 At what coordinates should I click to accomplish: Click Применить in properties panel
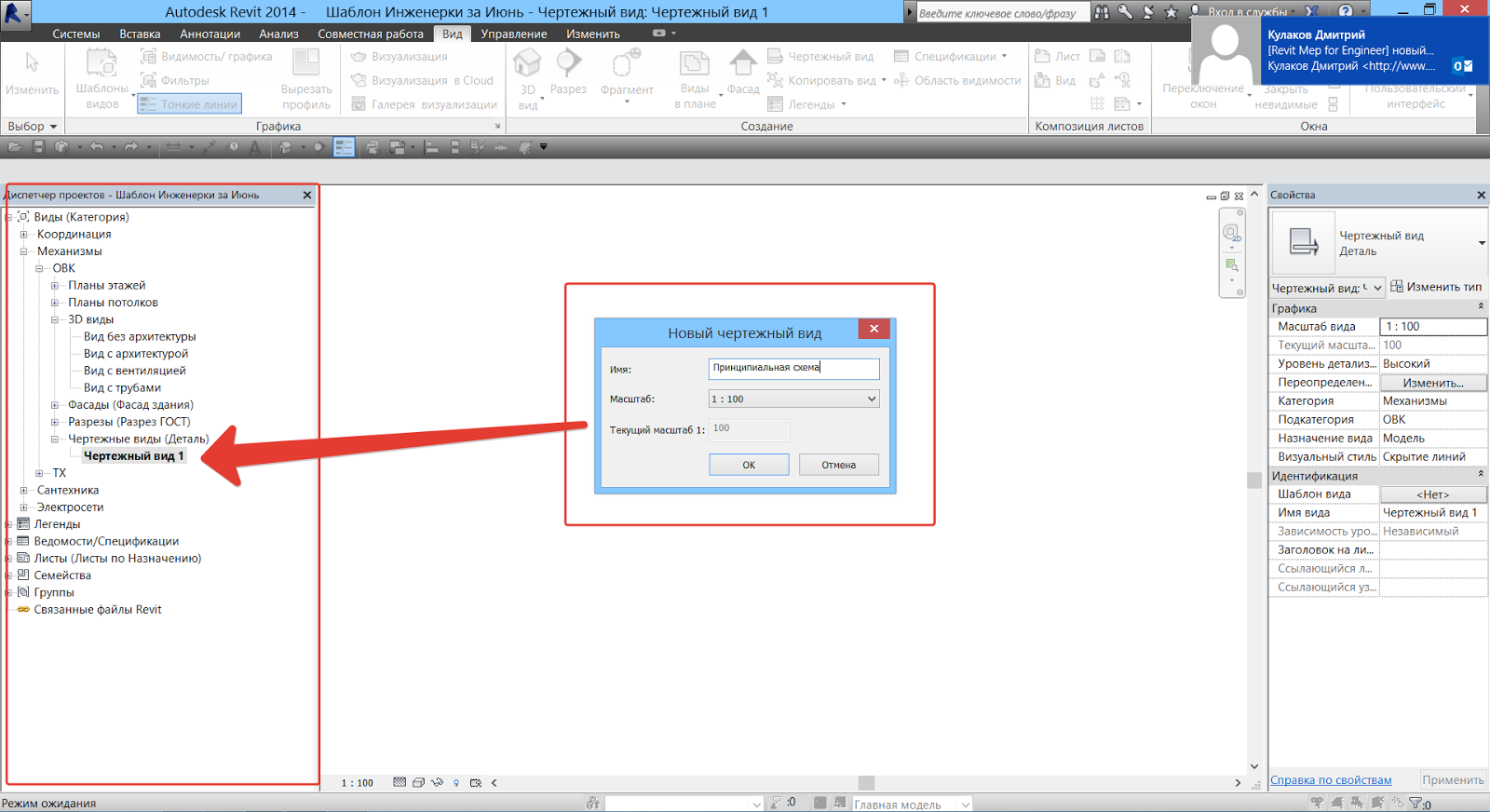click(1453, 780)
